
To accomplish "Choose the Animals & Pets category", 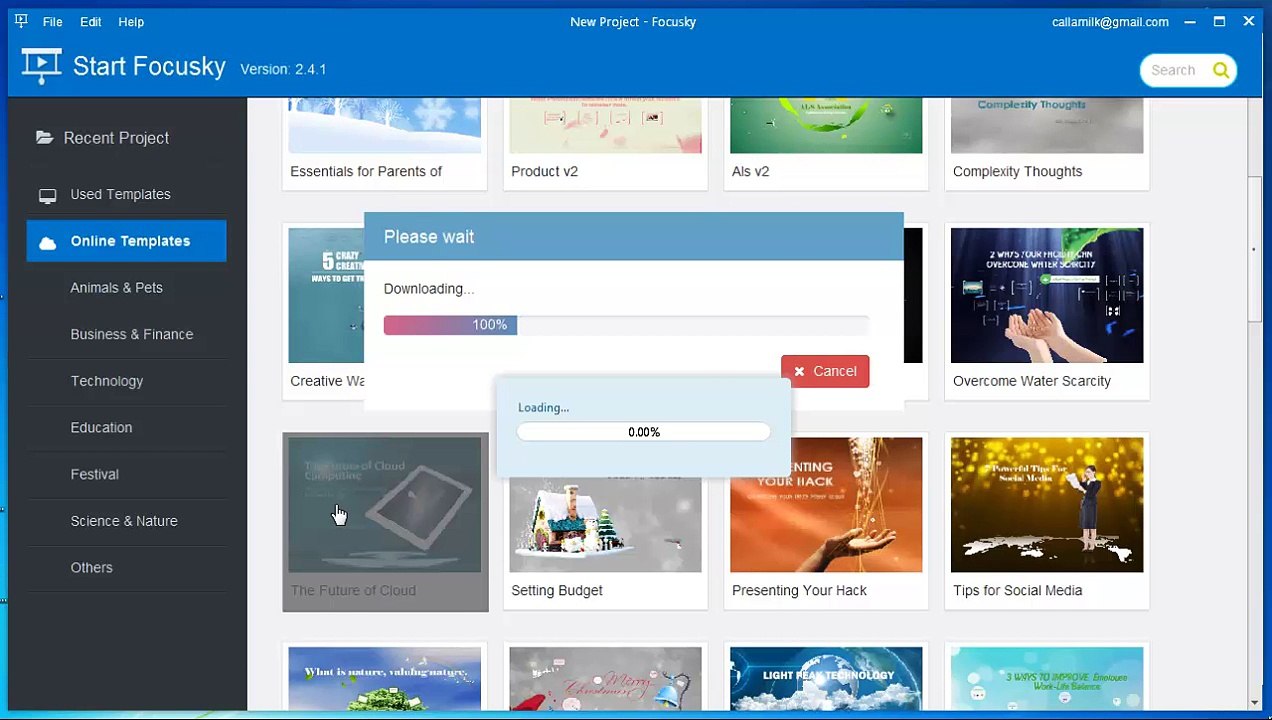I will click(x=116, y=288).
